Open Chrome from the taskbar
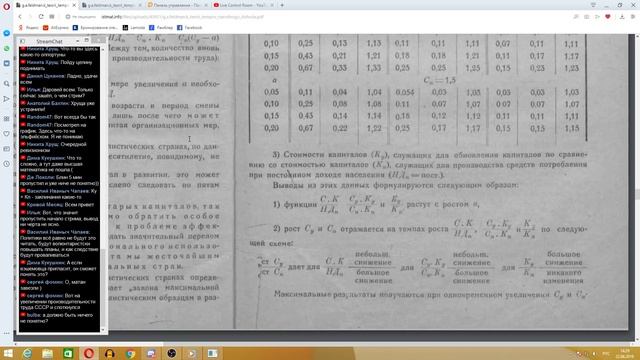Viewport: 640px width, 360px height. pyautogui.click(x=130, y=353)
